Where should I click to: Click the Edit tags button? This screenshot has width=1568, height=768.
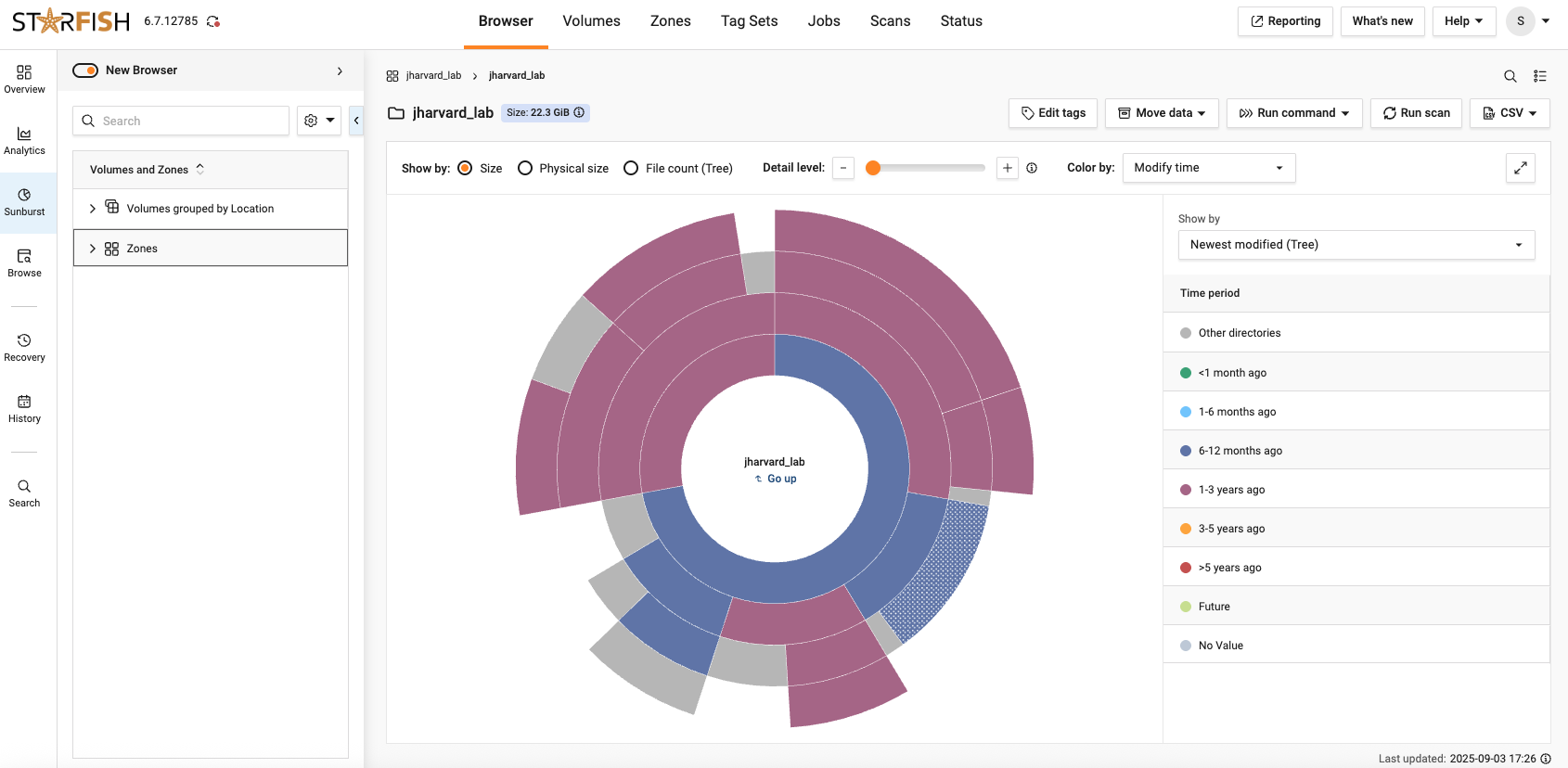pos(1053,113)
